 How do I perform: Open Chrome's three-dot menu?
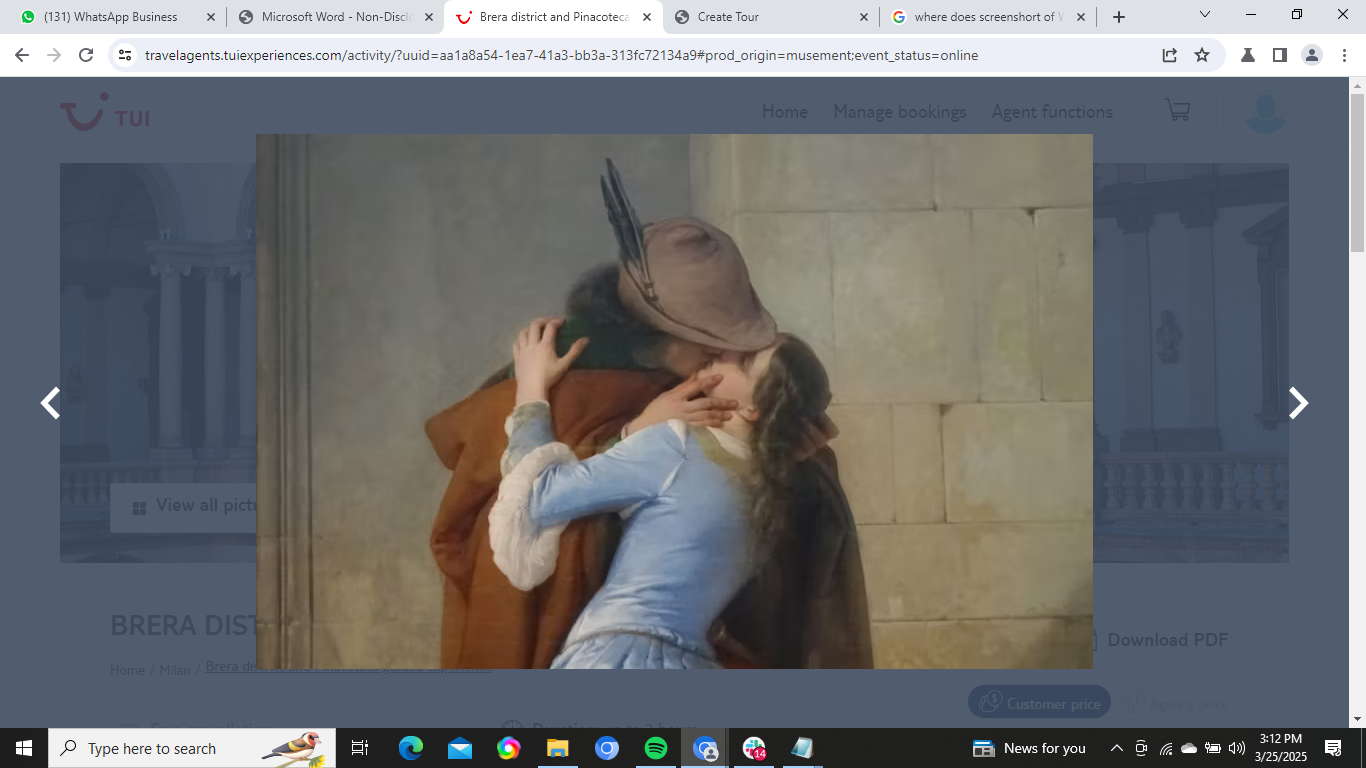point(1344,55)
